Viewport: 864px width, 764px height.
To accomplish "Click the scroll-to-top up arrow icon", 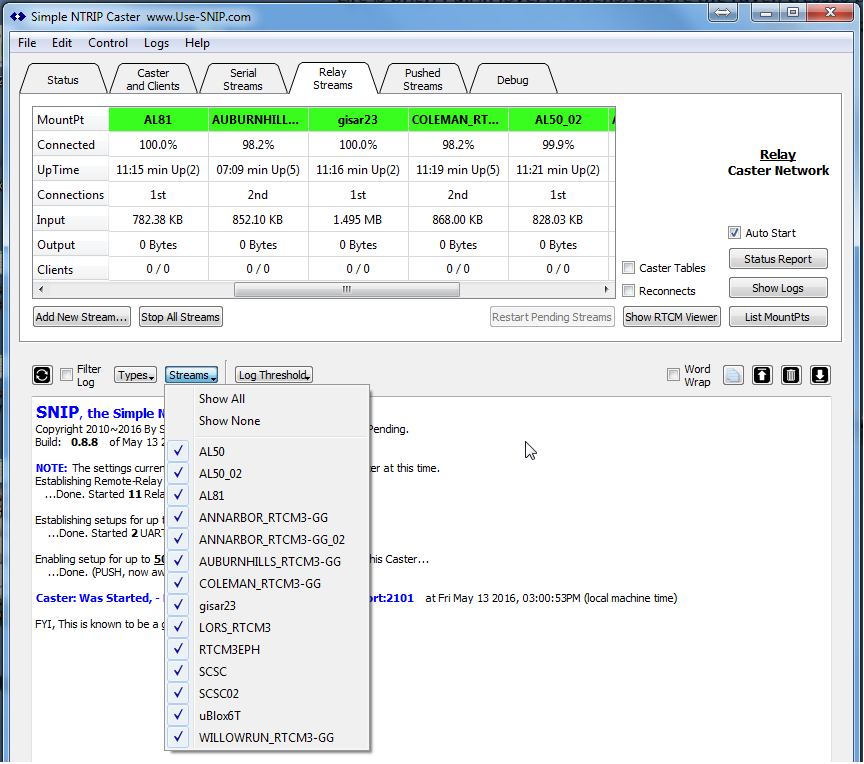I will 762,375.
